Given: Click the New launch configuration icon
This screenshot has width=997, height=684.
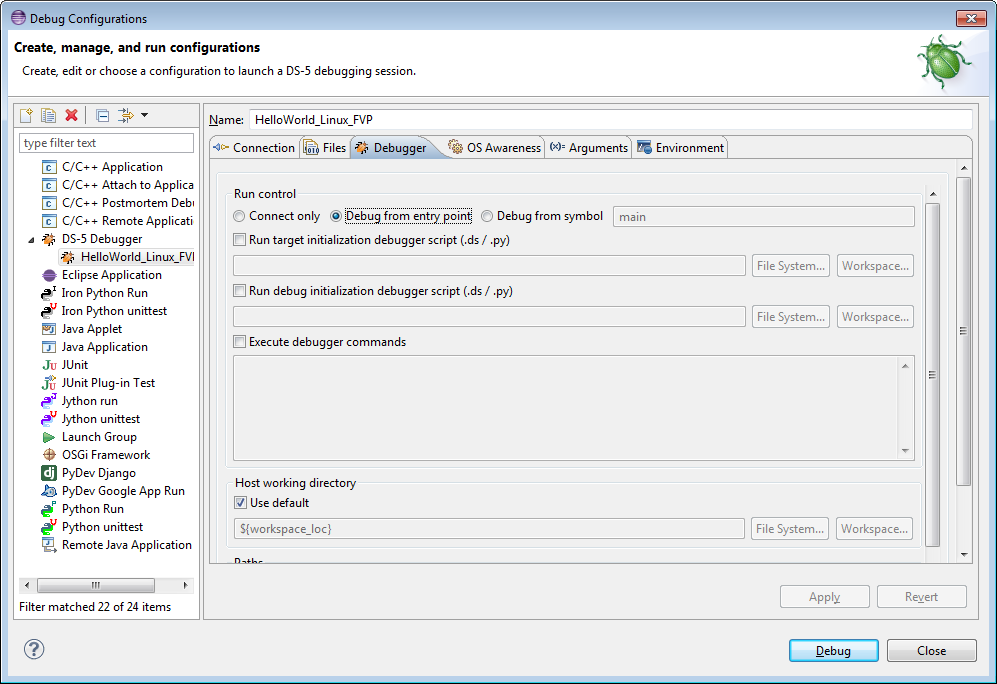Looking at the screenshot, I should coord(27,116).
